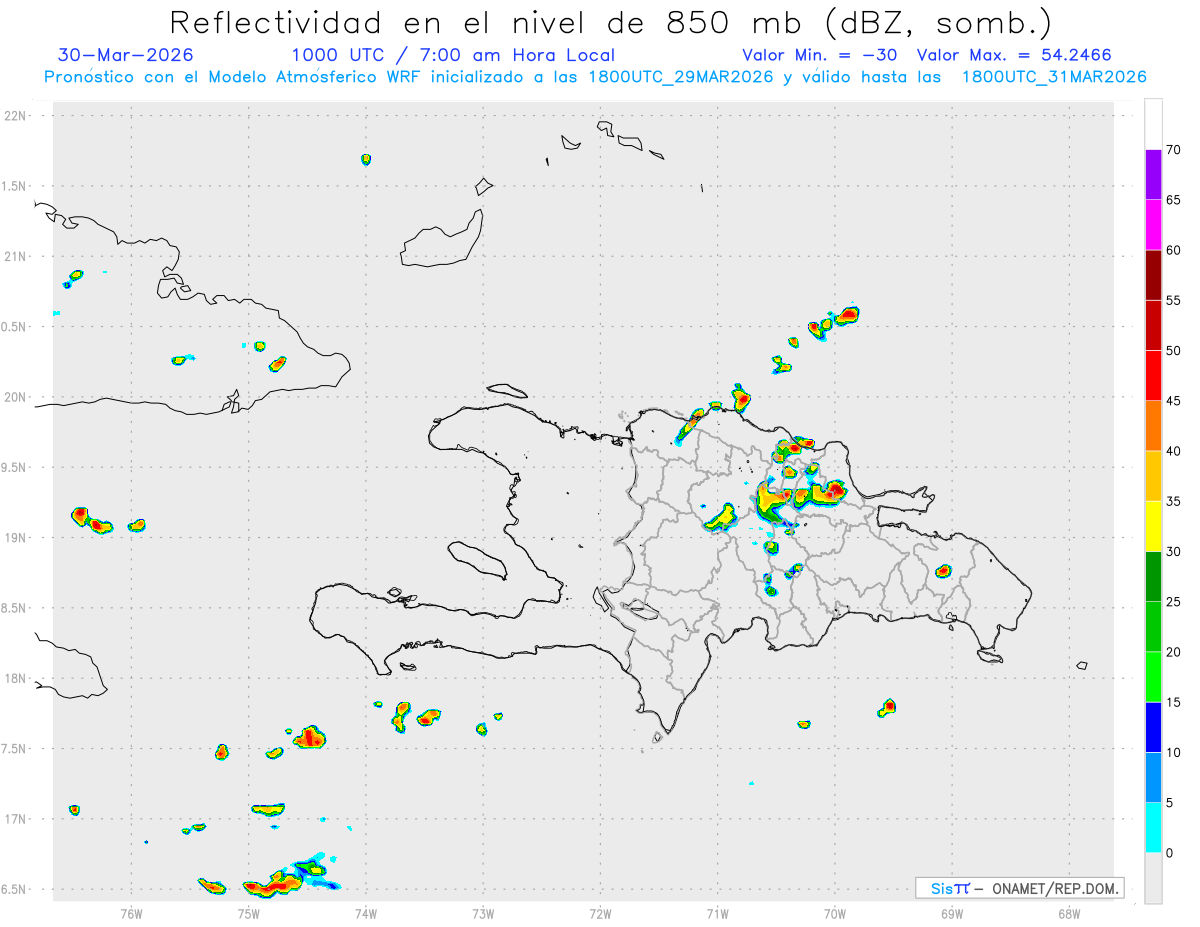Select the magenta 60-65 dBZ legend color

(1153, 225)
